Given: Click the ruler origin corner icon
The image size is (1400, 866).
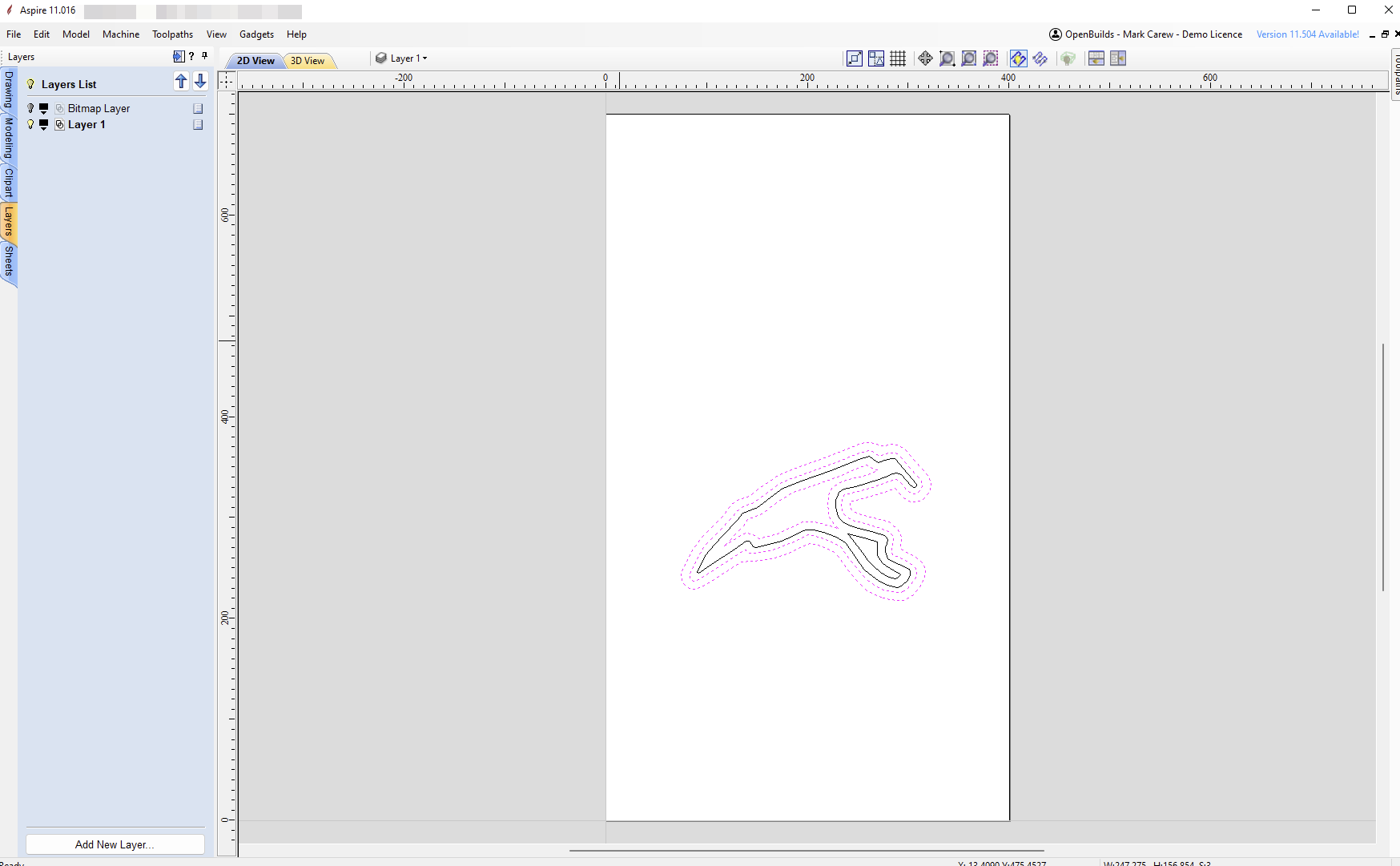Looking at the screenshot, I should click(227, 80).
